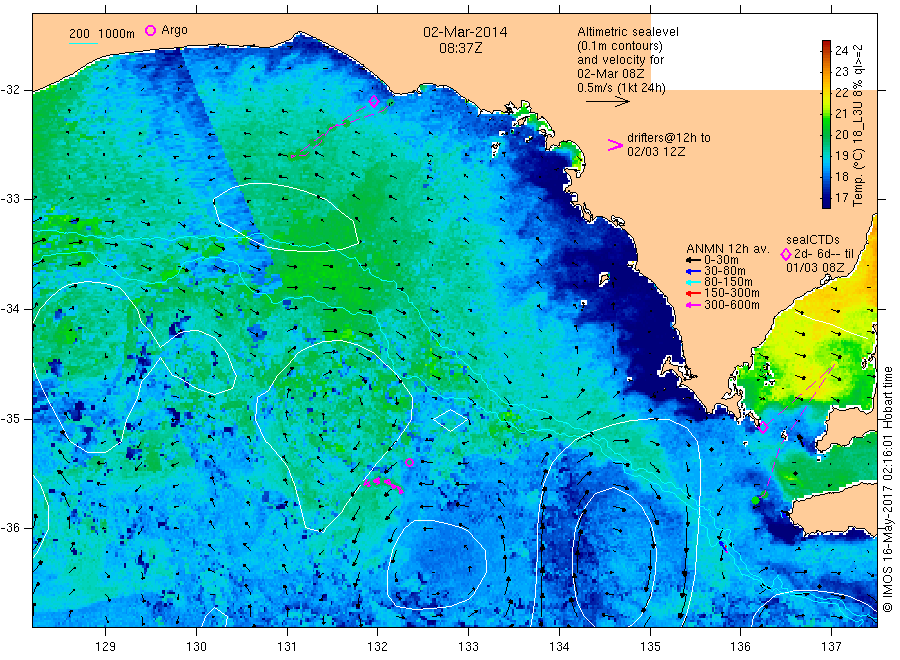Click the magenta Argo circle in the legend
Screen dimensions: 900x660
(x=150, y=30)
